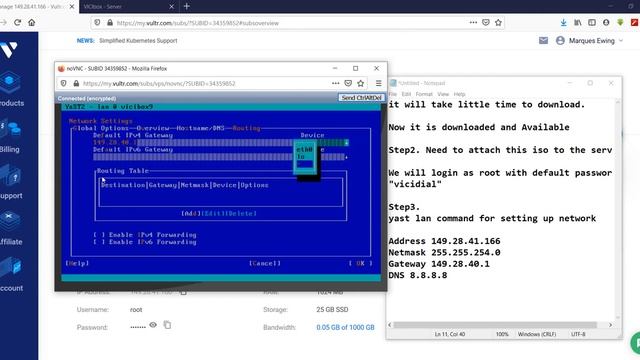Click the YaST Help button
The height and width of the screenshot is (360, 640).
point(77,263)
